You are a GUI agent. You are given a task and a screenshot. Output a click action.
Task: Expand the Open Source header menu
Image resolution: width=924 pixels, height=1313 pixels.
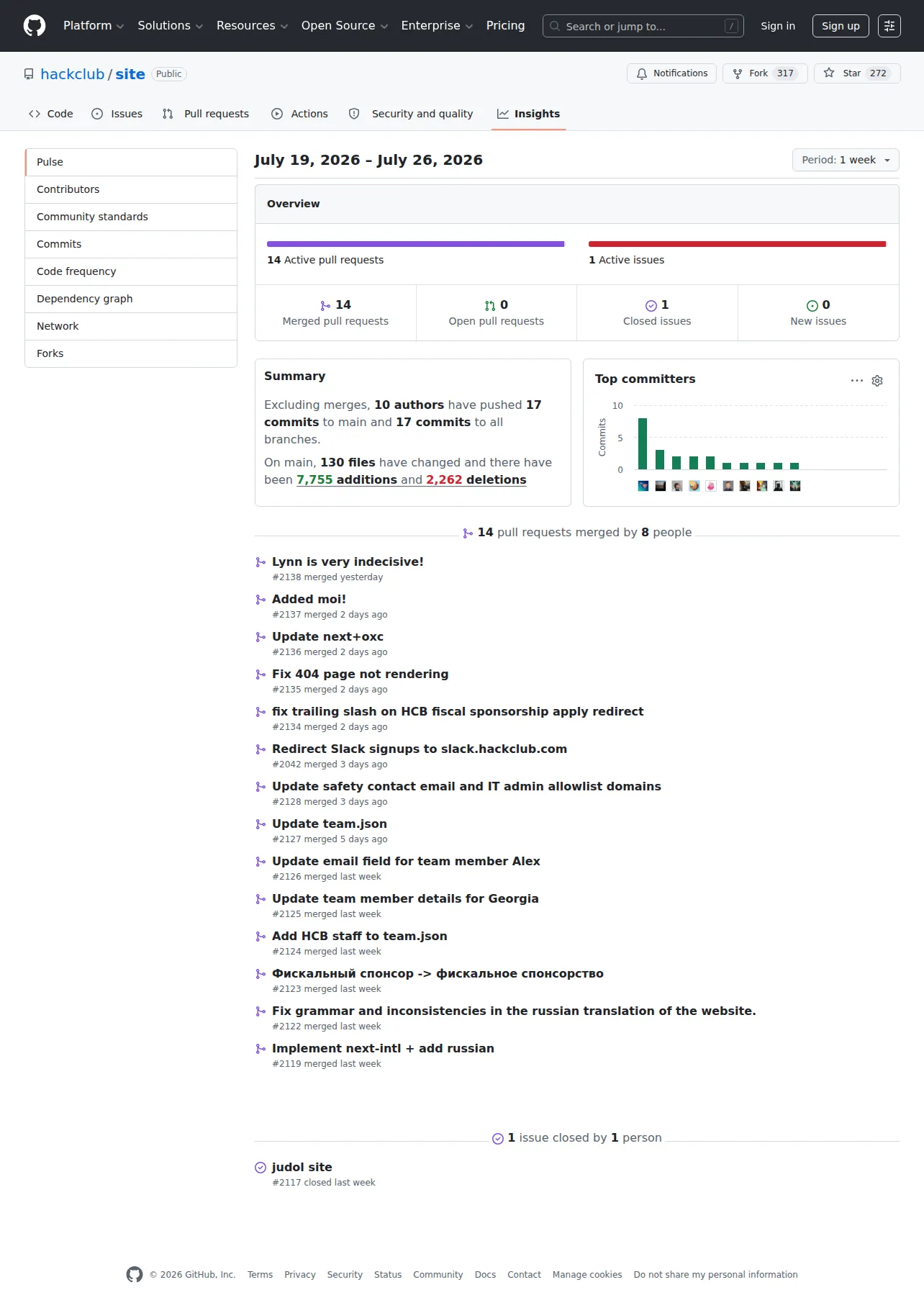click(x=345, y=26)
